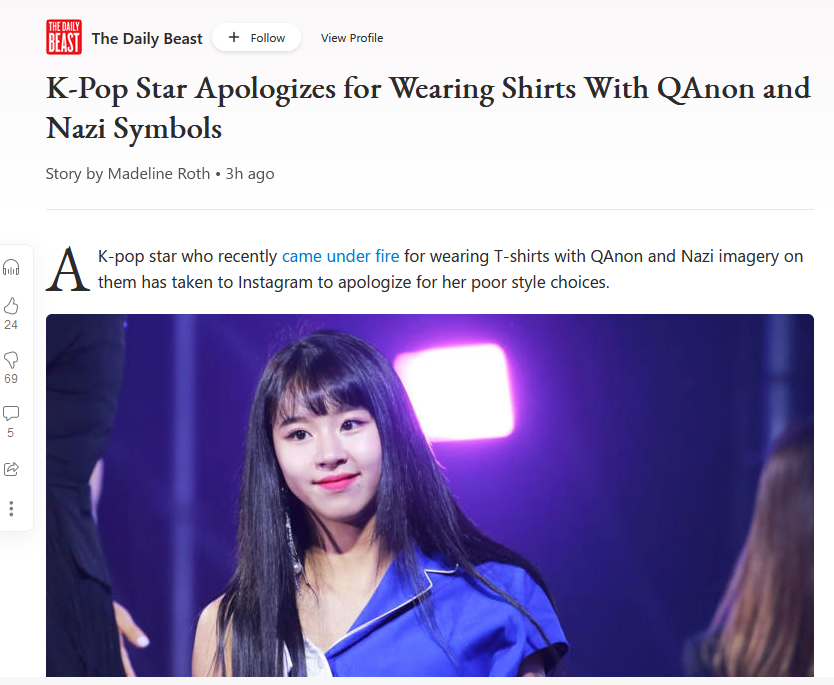Share the article using share icon
This screenshot has width=834, height=685.
(x=11, y=469)
